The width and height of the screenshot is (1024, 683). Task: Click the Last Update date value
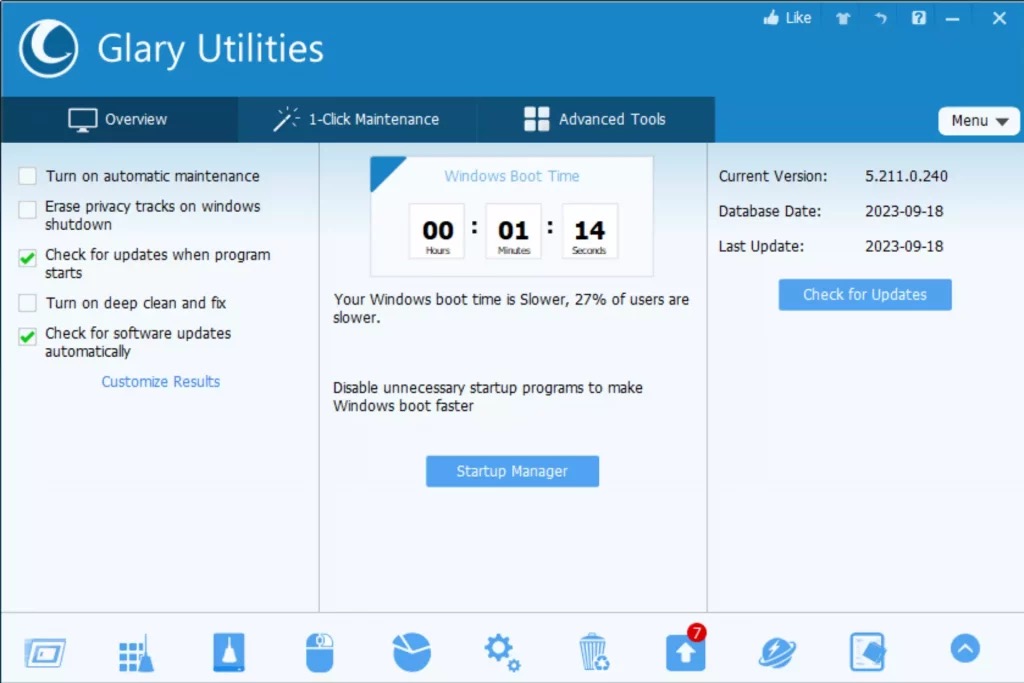coord(904,247)
